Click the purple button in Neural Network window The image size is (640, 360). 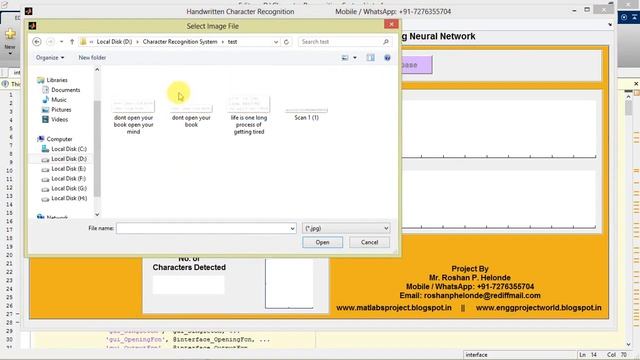(416, 65)
